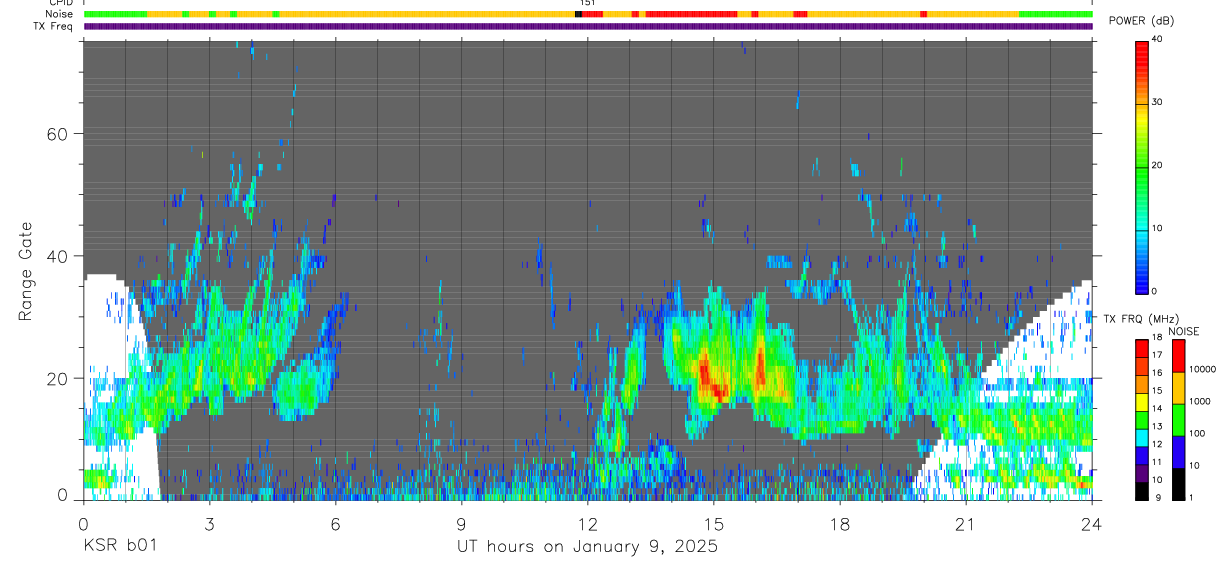This screenshot has width=1228, height=567.
Task: Click the "3" hour tick on time axis
Action: click(209, 524)
